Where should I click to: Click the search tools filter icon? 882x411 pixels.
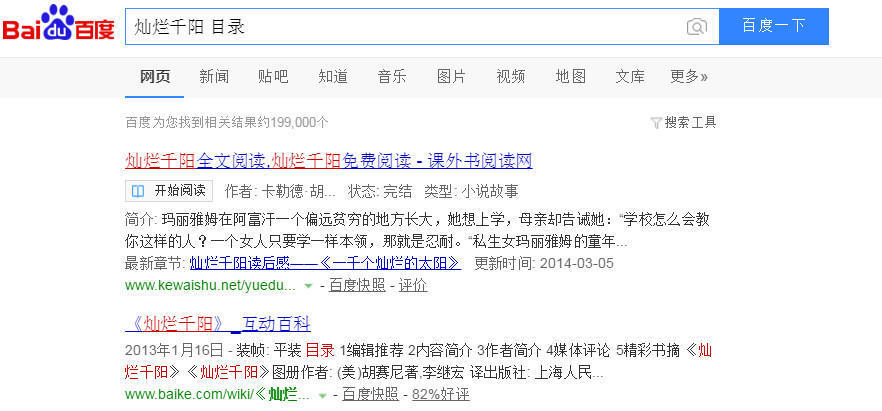[x=655, y=123]
